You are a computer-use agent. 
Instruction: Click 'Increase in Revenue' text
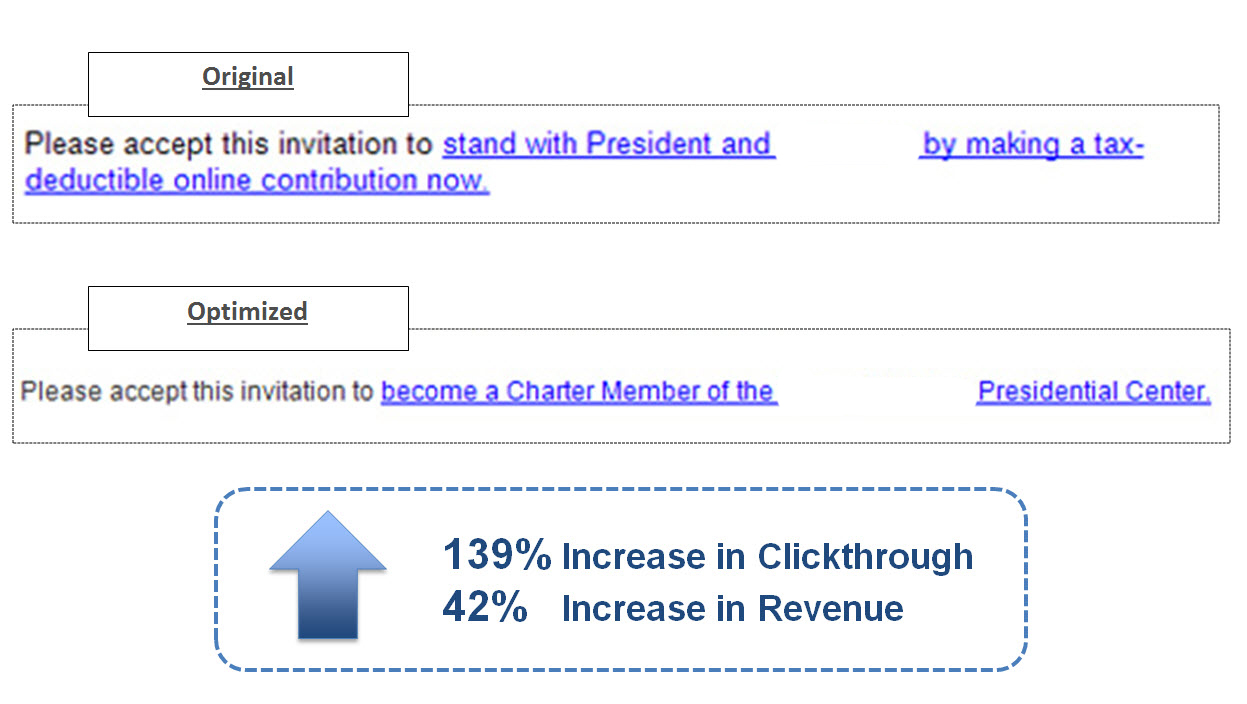point(732,608)
